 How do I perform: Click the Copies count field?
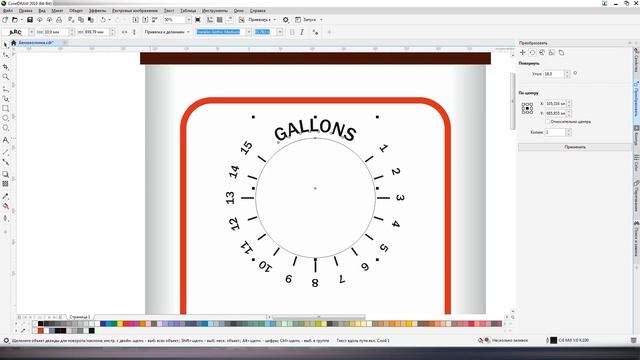[555, 132]
